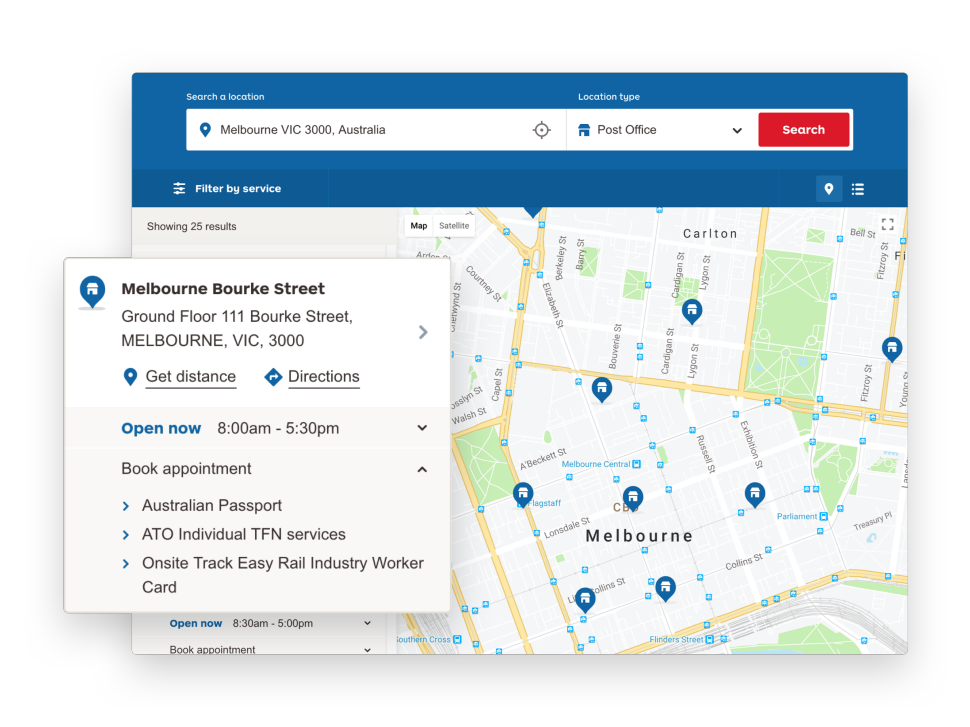Image resolution: width=970 pixels, height=727 pixels.
Task: Click post office pin on Fitzroy St
Action: point(891,348)
